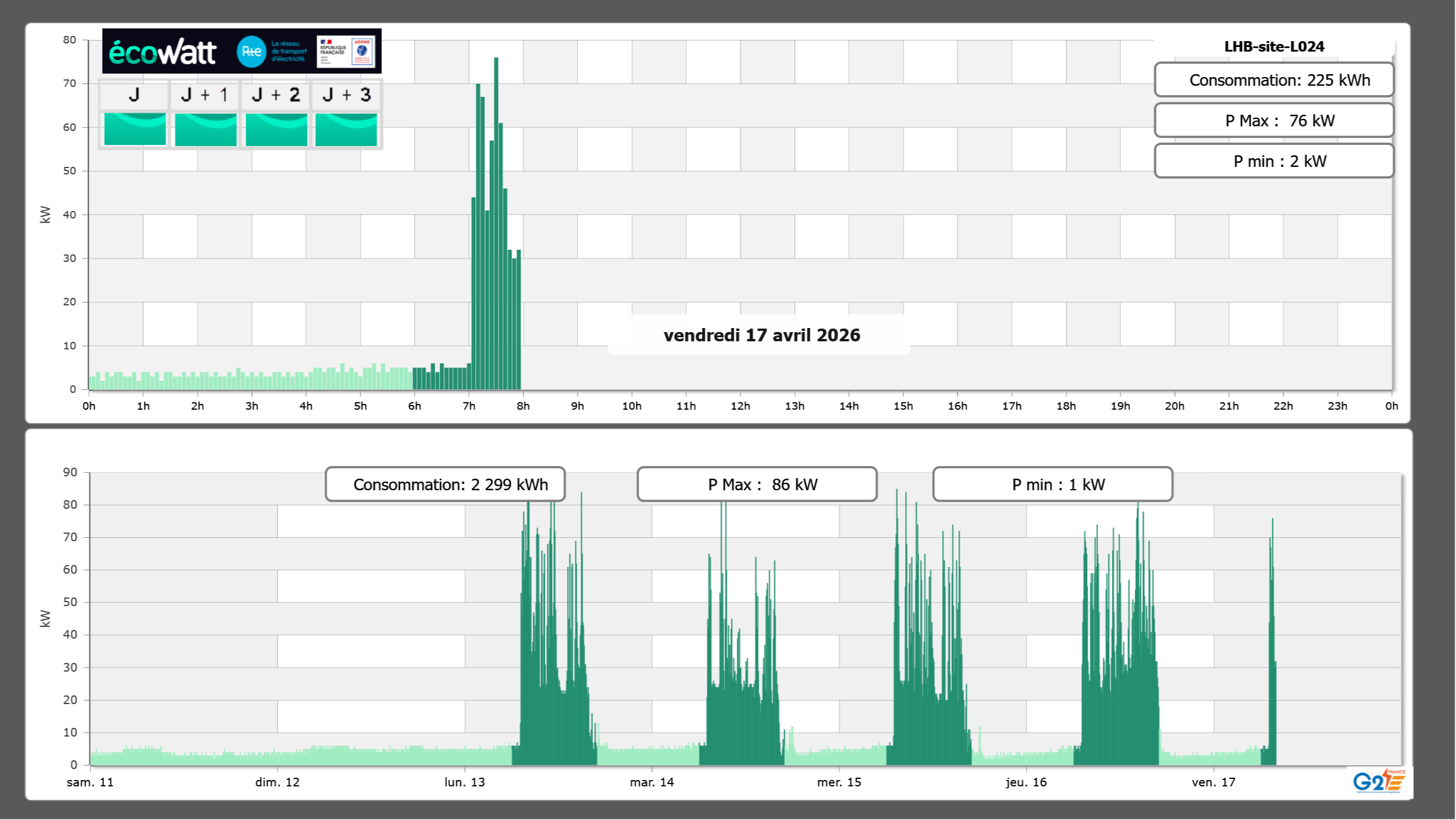Select the J + 2 day tab
The image size is (1456, 820).
tap(276, 95)
